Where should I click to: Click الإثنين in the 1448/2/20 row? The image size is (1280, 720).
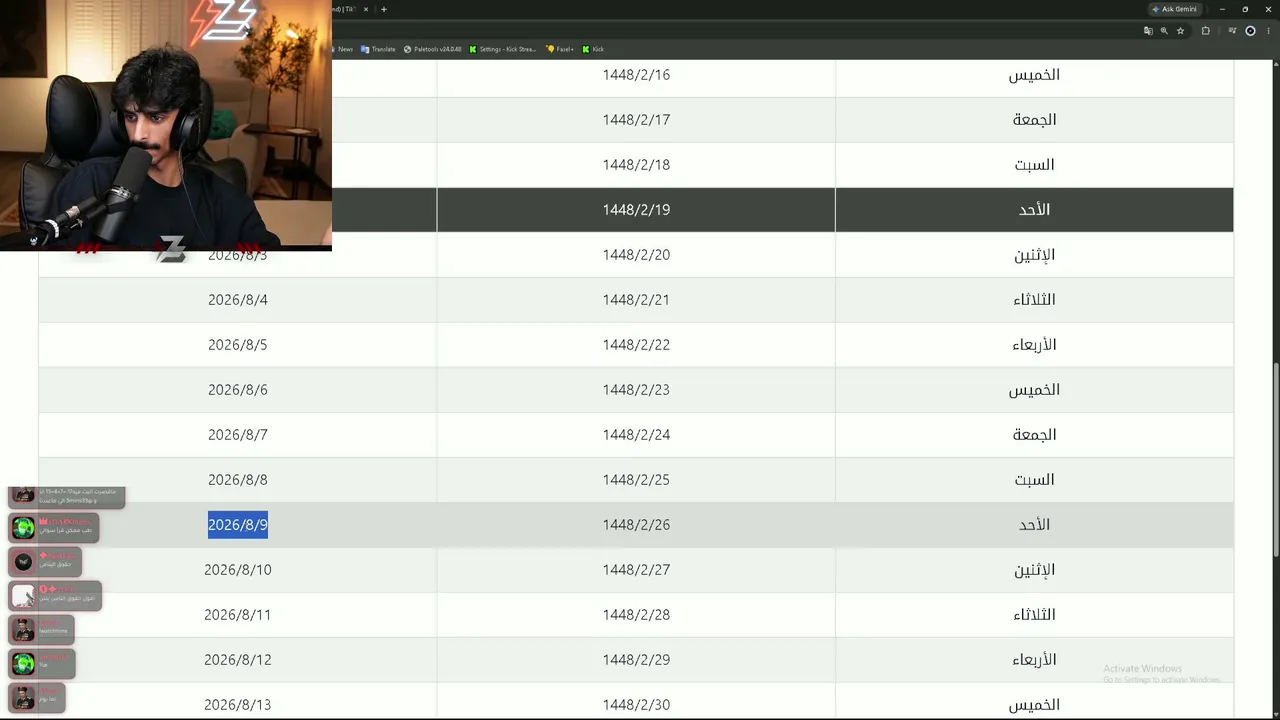[x=1034, y=255]
